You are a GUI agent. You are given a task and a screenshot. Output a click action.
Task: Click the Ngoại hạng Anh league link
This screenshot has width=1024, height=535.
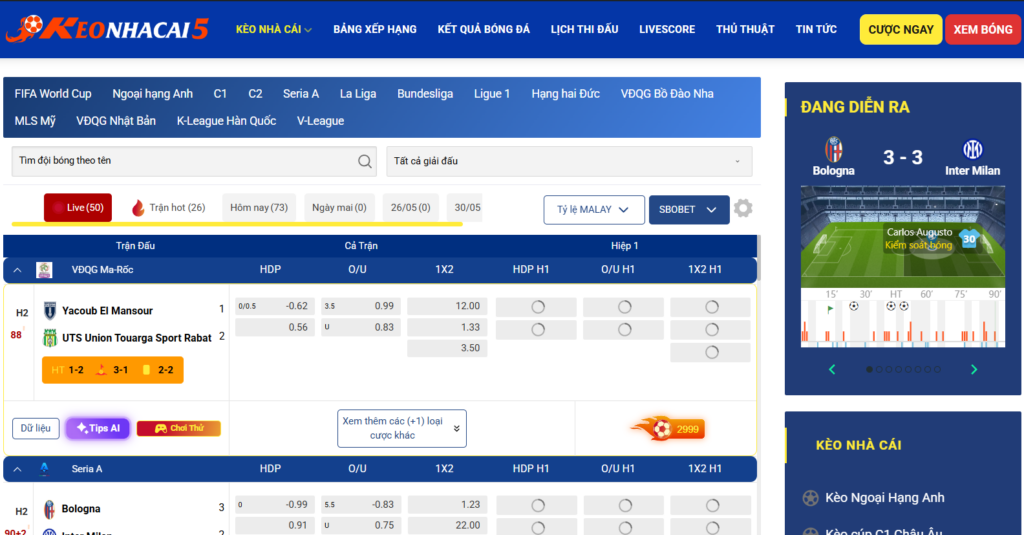click(x=152, y=94)
